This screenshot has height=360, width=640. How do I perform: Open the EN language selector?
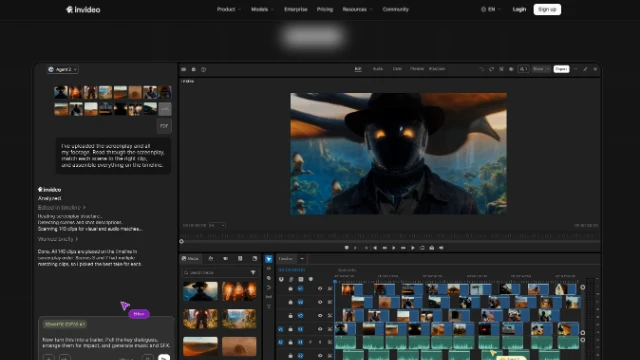pos(491,9)
